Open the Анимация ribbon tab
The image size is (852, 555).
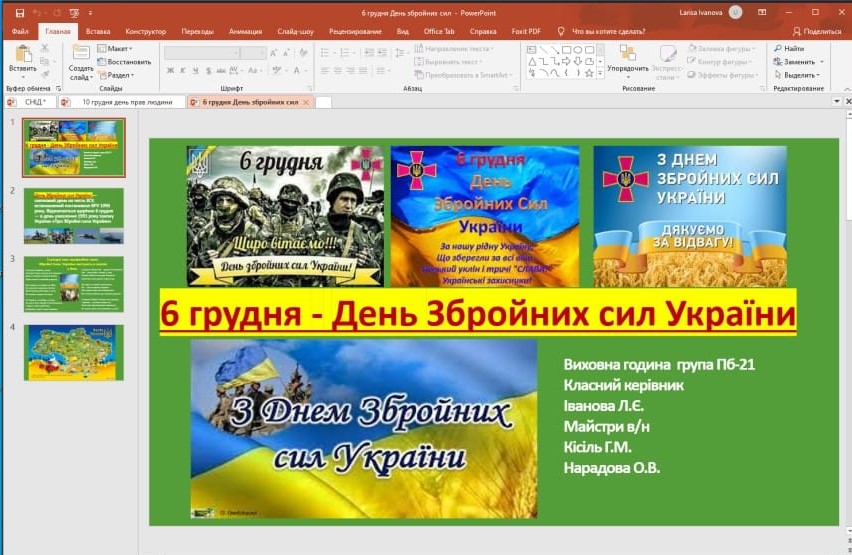(245, 31)
